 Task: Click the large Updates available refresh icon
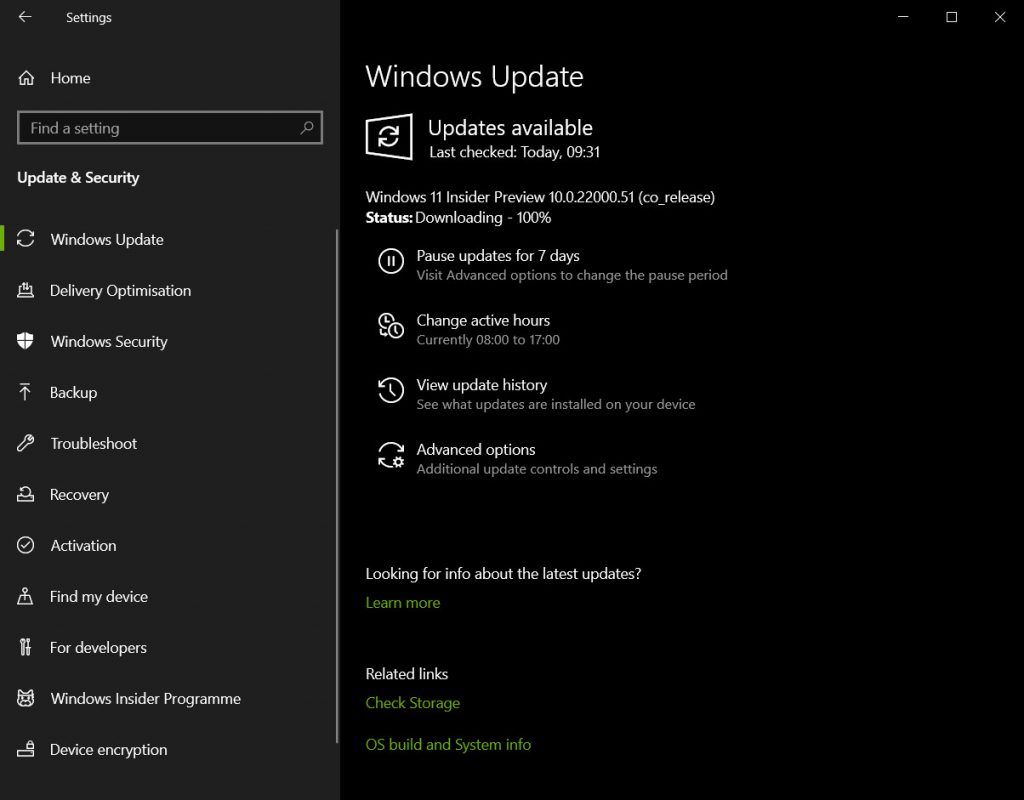click(389, 136)
